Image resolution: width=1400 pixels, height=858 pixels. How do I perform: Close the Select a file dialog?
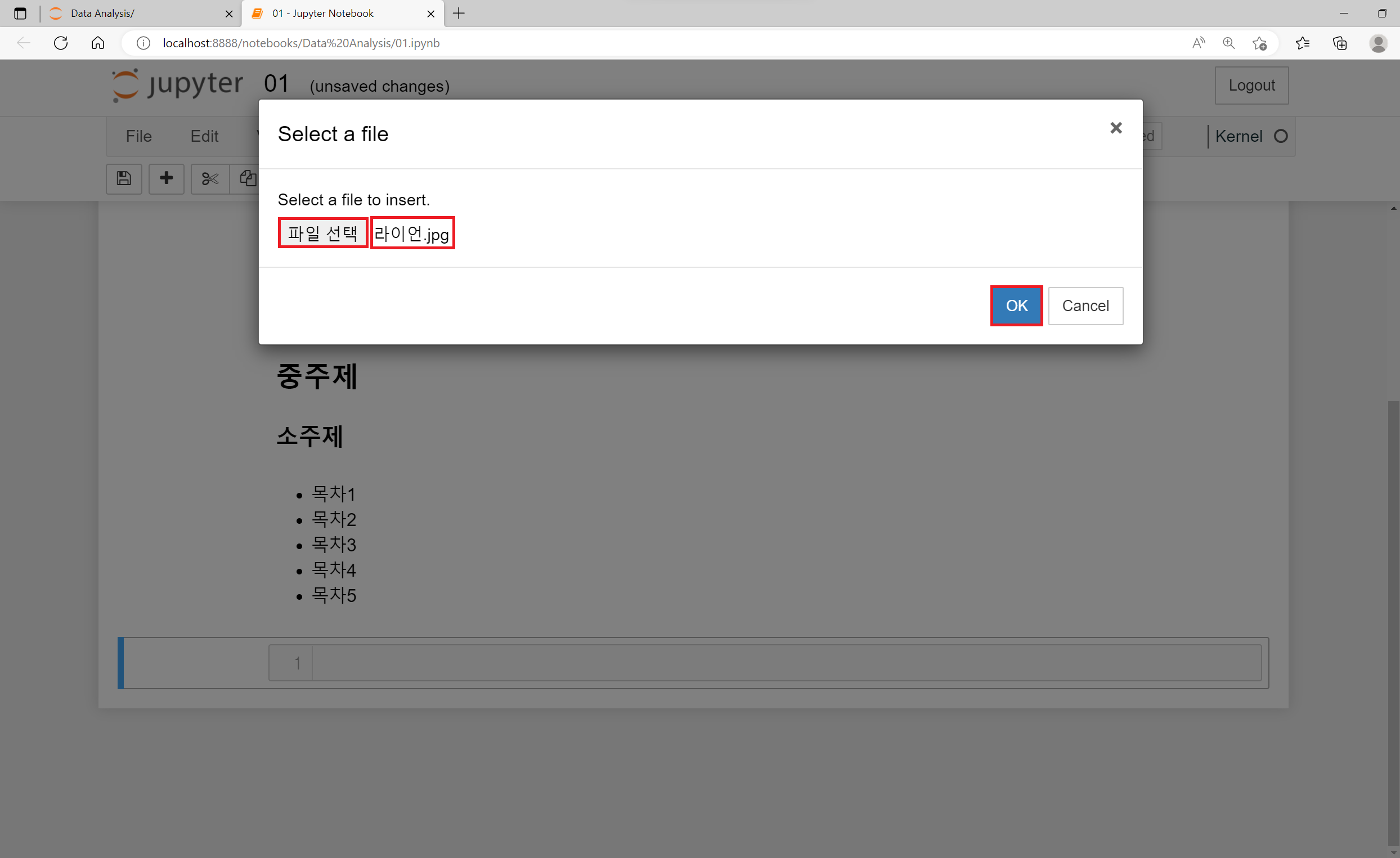1115,128
